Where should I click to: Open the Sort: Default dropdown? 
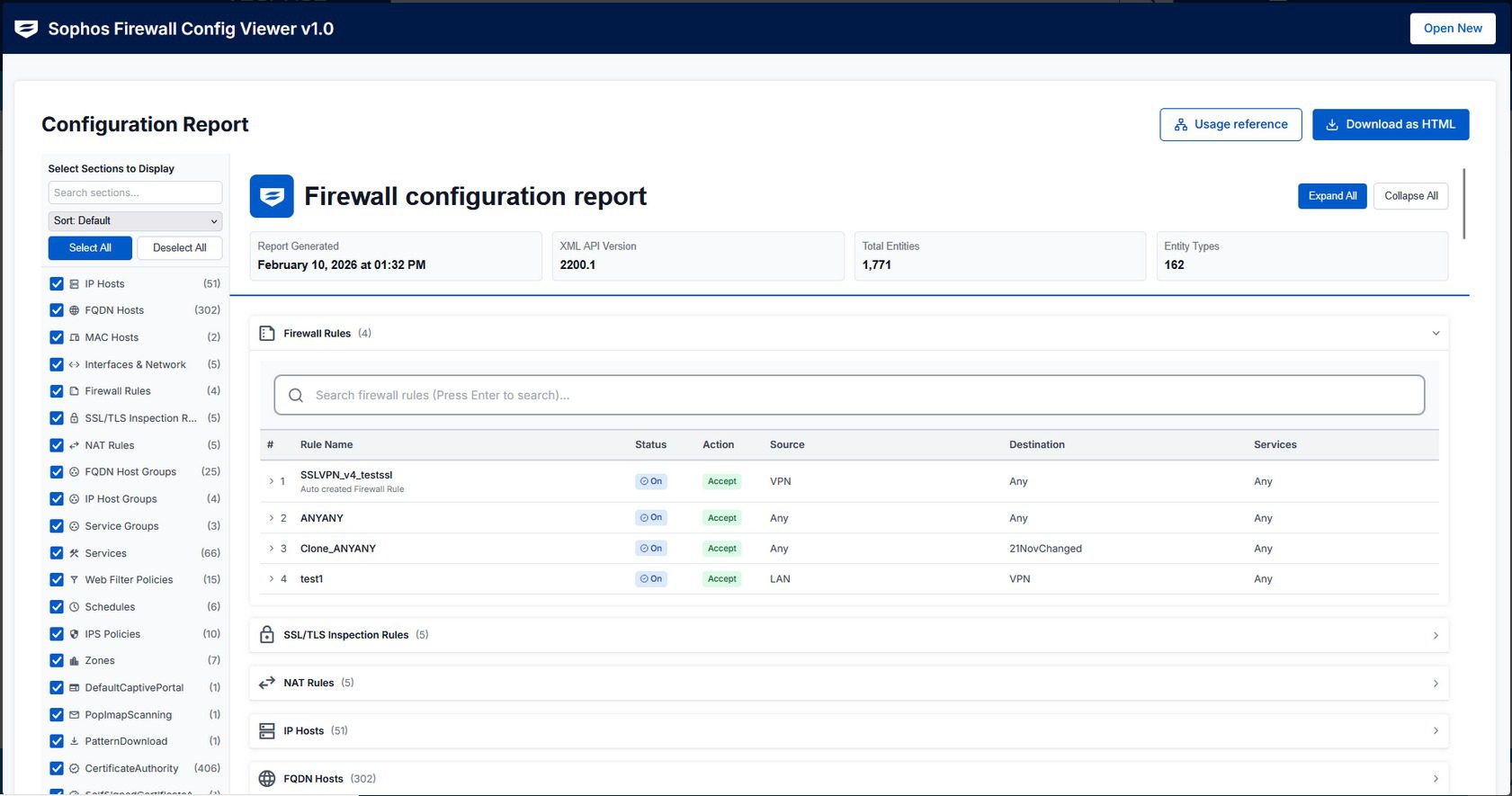pos(135,221)
